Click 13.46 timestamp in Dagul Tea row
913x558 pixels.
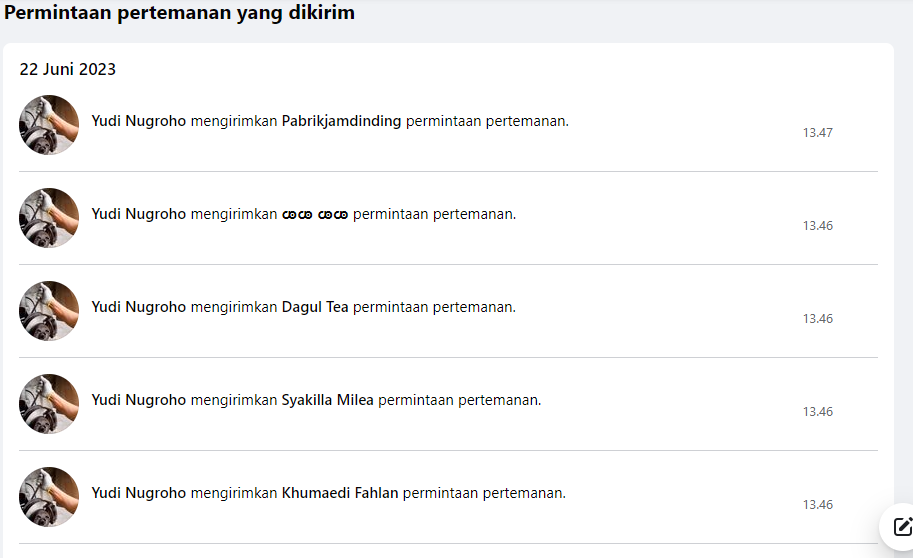click(x=818, y=319)
